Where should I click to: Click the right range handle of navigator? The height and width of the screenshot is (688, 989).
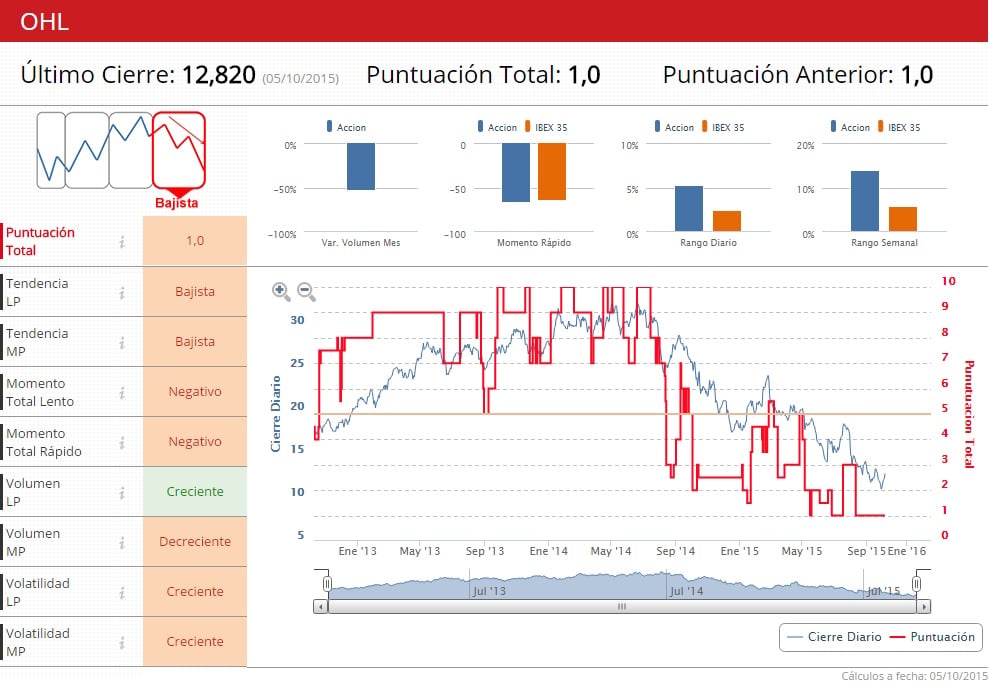[916, 584]
